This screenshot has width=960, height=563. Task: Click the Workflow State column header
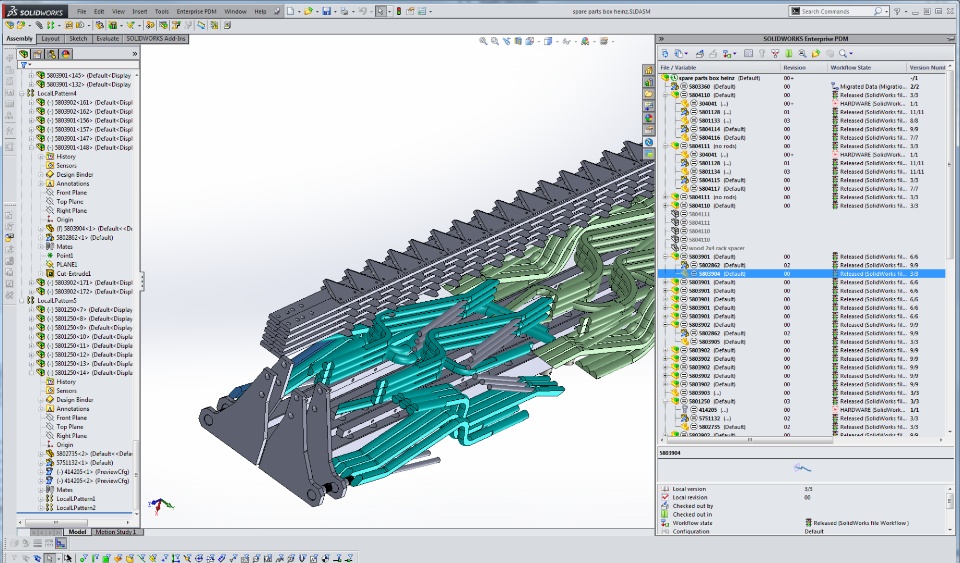point(867,67)
